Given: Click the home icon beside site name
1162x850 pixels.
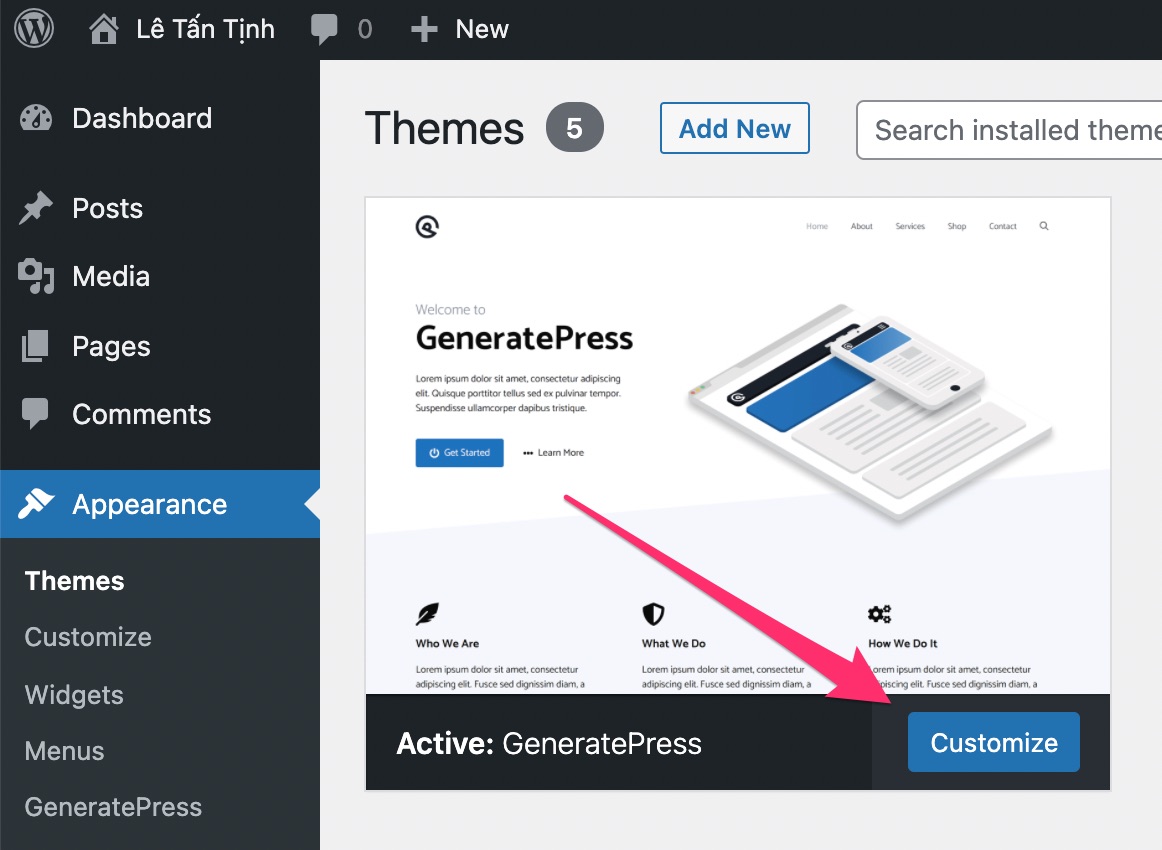Looking at the screenshot, I should [104, 29].
